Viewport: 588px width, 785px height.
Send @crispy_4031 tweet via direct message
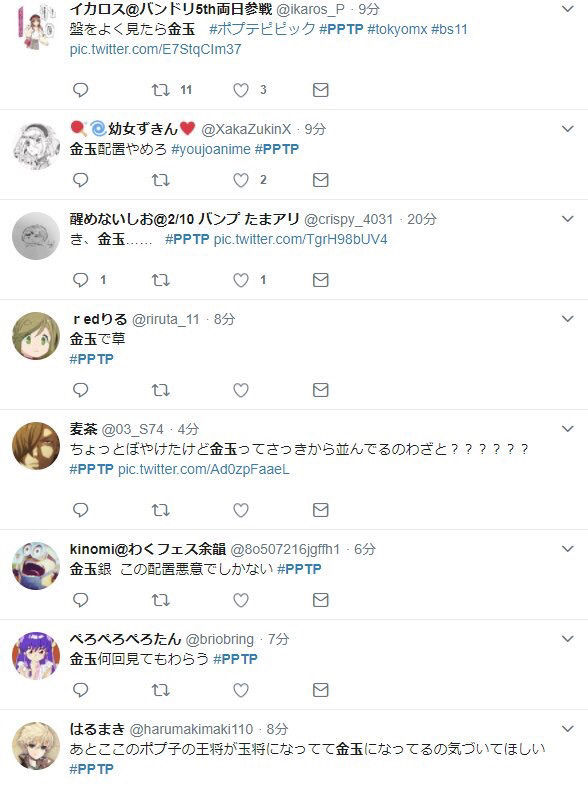[x=320, y=280]
